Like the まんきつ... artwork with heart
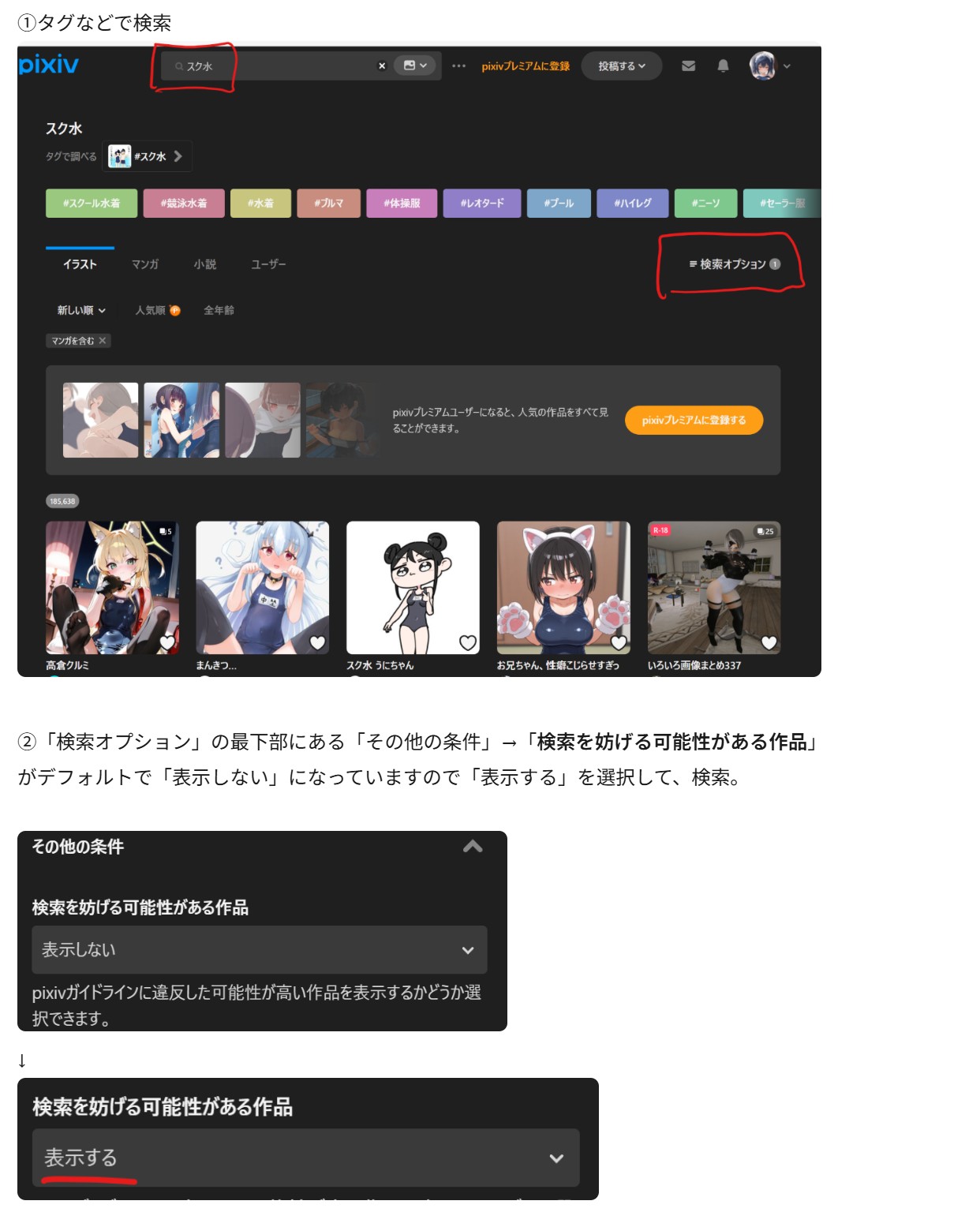This screenshot has height=1227, width=980. 317,643
